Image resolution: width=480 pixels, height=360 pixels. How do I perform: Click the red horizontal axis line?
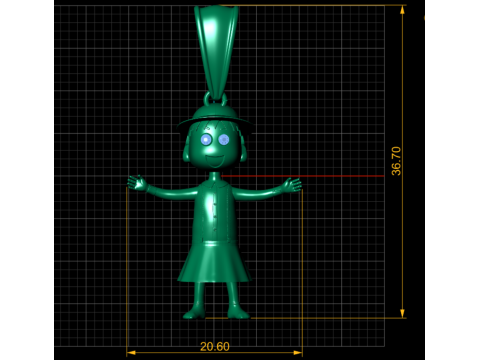point(303,176)
